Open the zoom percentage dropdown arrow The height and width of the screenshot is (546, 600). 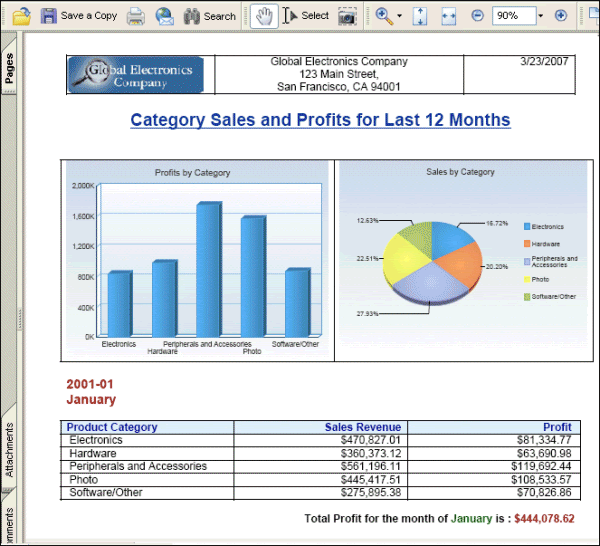(x=541, y=16)
